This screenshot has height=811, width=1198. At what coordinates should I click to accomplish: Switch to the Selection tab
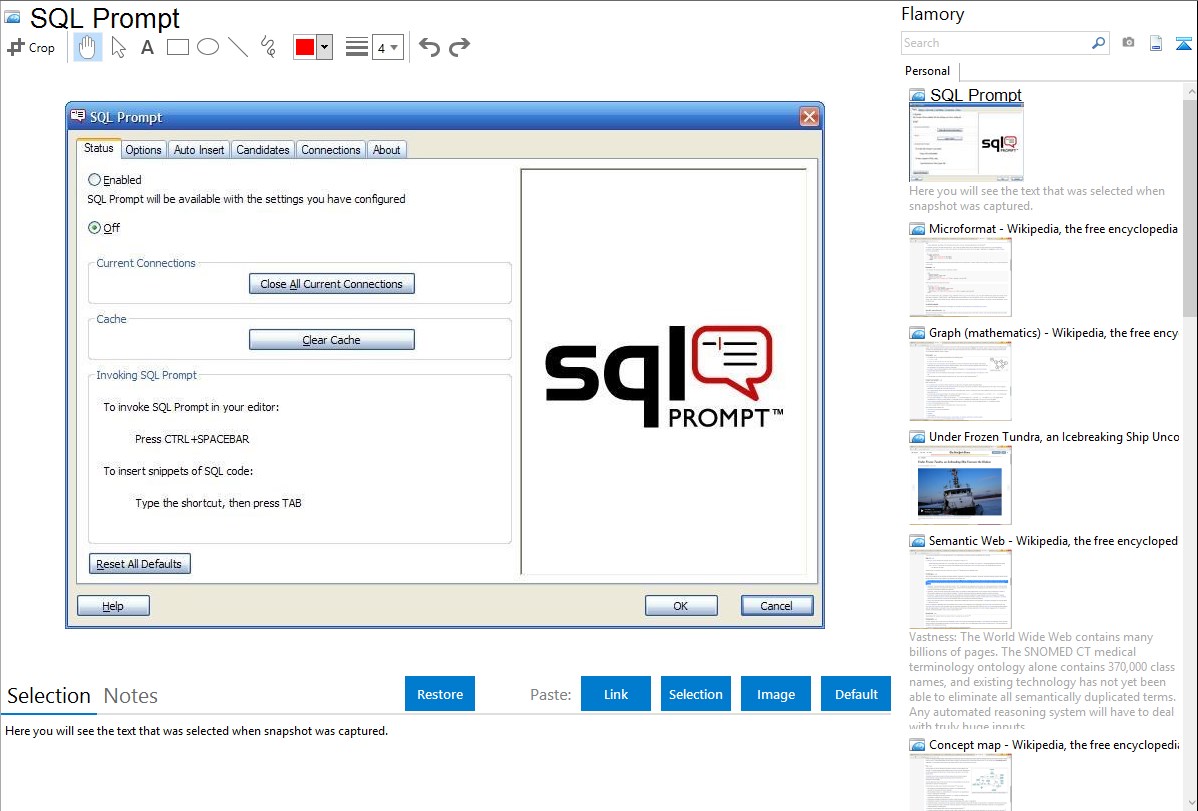(49, 696)
